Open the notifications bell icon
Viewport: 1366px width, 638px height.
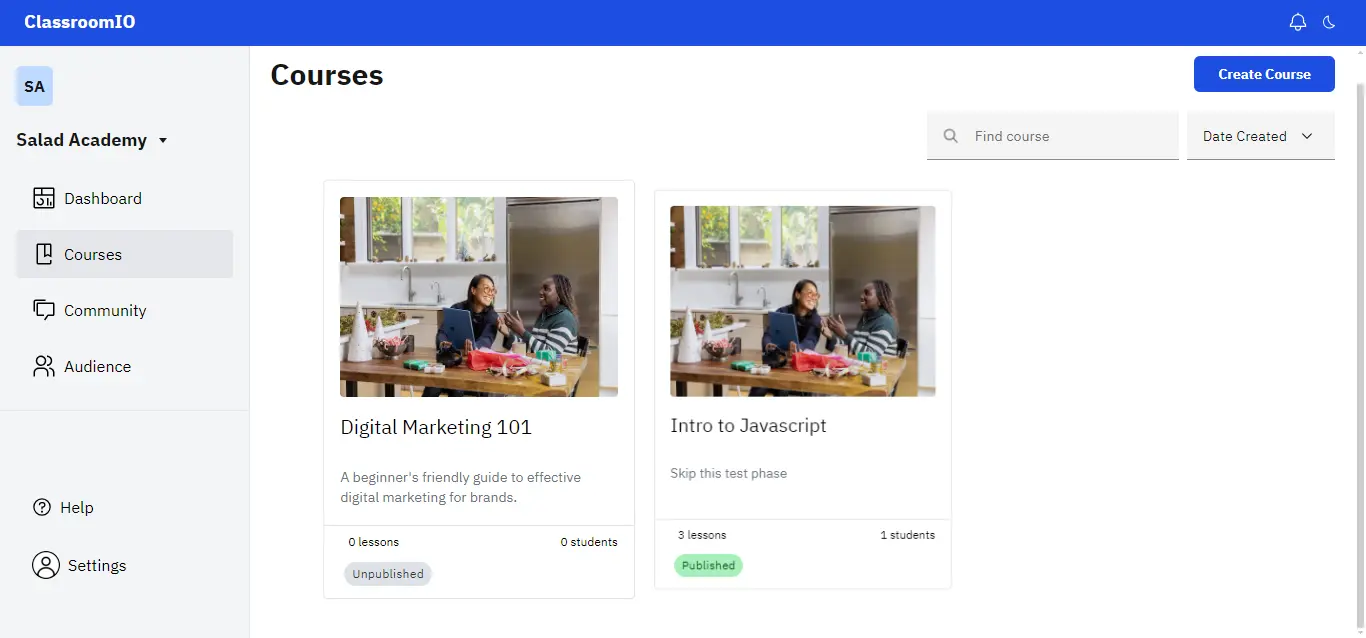tap(1297, 21)
